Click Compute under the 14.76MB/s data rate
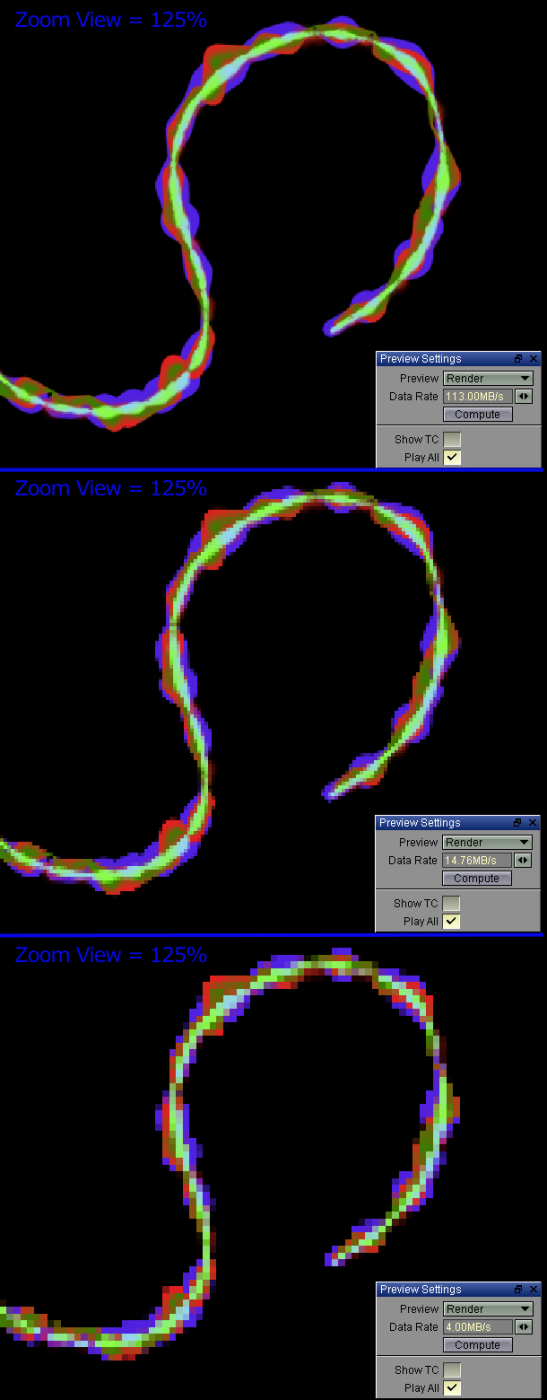This screenshot has height=1400, width=547. pos(477,878)
